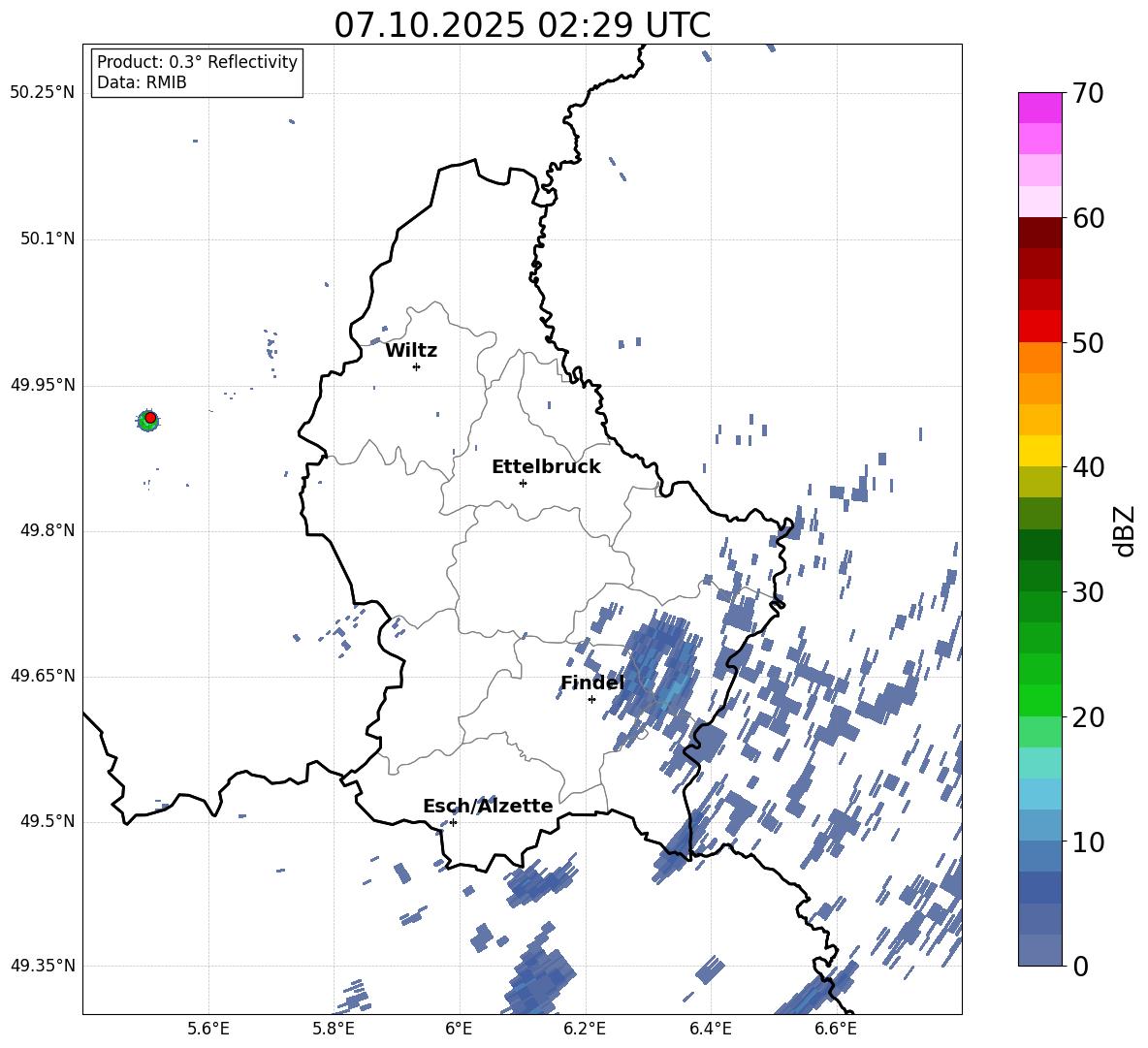This screenshot has height=1048, width=1148.
Task: Click the bright red colorbar segment above 50
Action: tap(1039, 327)
